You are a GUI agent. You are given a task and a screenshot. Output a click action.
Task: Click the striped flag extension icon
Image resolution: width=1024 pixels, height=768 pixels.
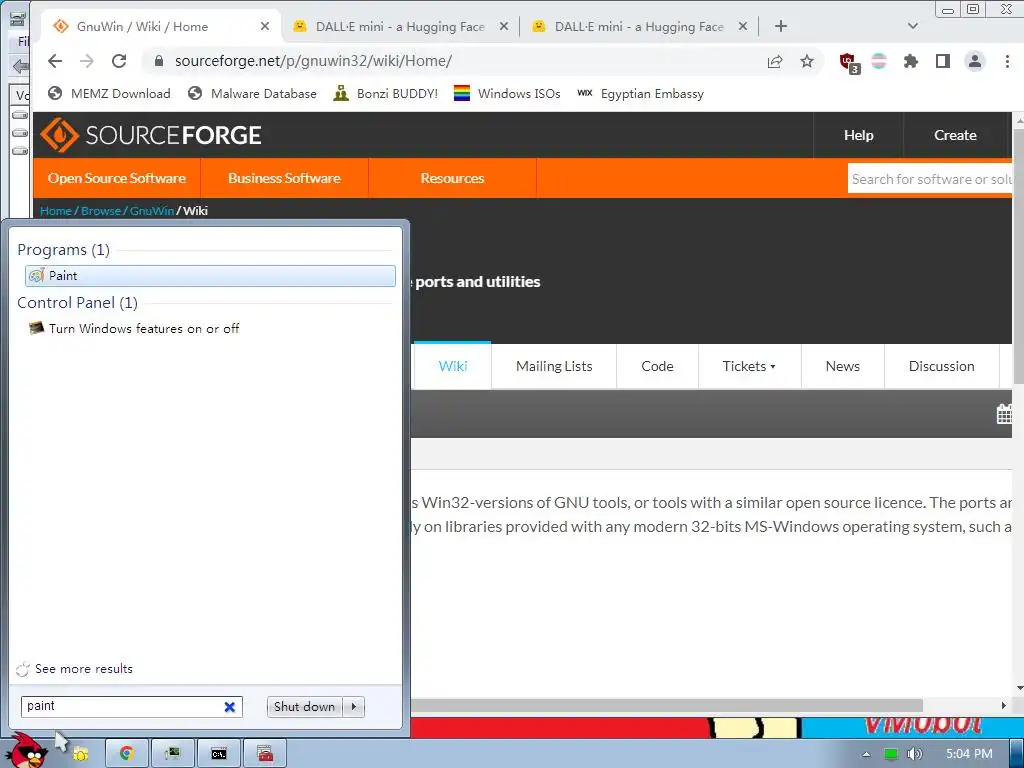point(879,61)
